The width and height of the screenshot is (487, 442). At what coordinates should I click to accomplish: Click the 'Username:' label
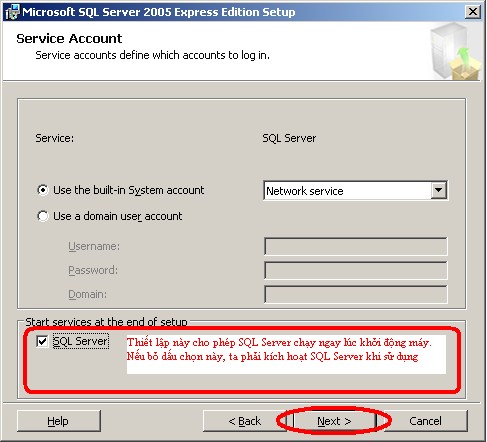tap(94, 246)
